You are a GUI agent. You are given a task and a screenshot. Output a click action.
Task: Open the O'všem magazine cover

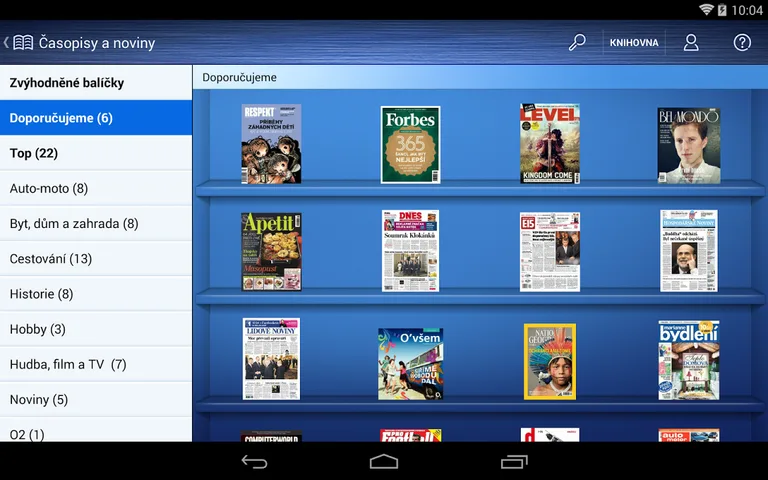pyautogui.click(x=410, y=364)
